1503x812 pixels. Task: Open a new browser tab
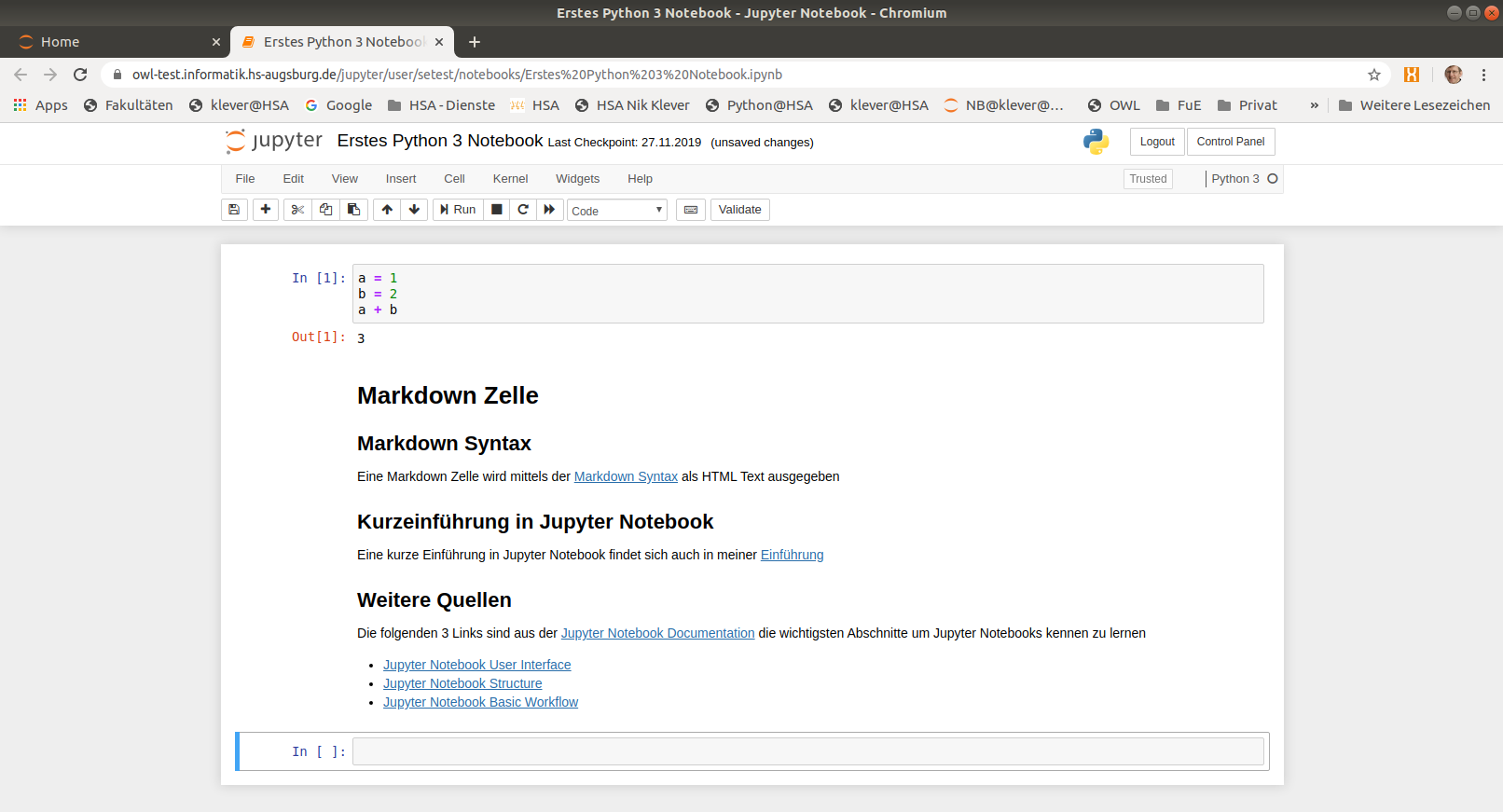475,42
